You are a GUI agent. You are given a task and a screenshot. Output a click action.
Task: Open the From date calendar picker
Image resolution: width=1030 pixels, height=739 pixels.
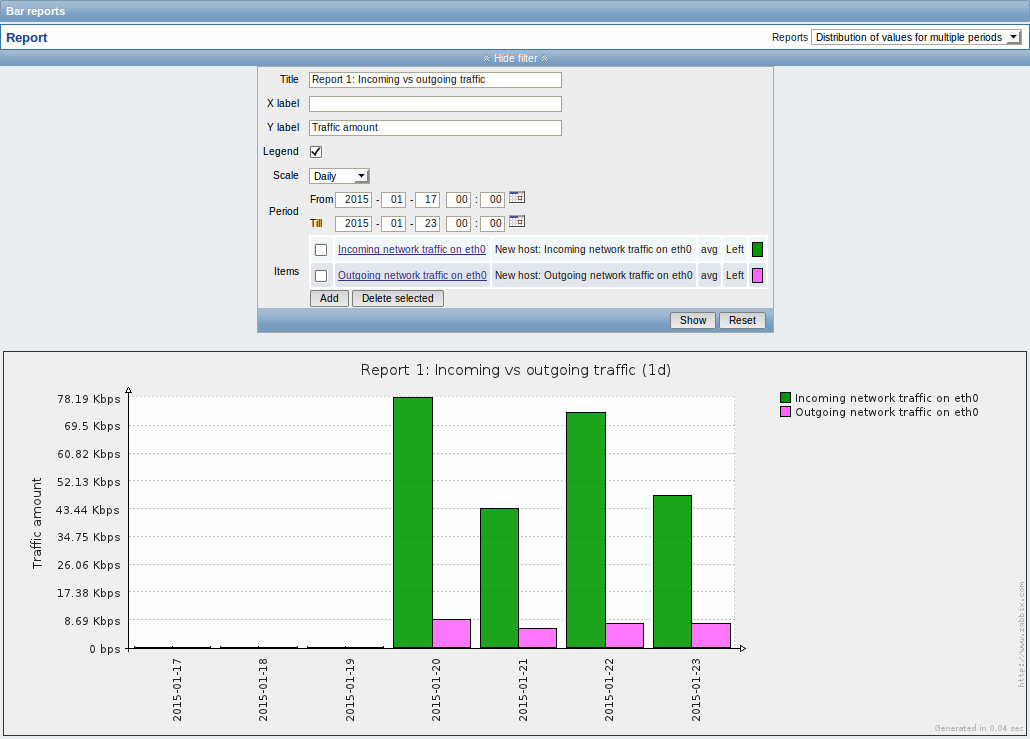click(x=517, y=198)
